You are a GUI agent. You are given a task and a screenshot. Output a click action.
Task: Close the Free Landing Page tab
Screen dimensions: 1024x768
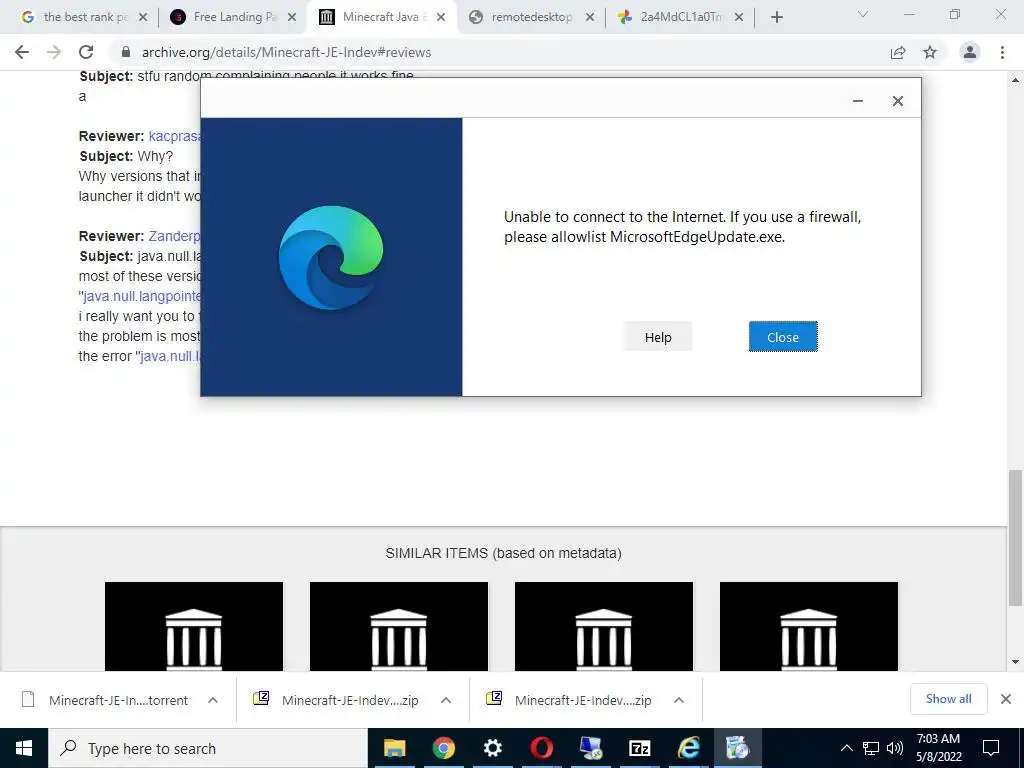click(292, 18)
